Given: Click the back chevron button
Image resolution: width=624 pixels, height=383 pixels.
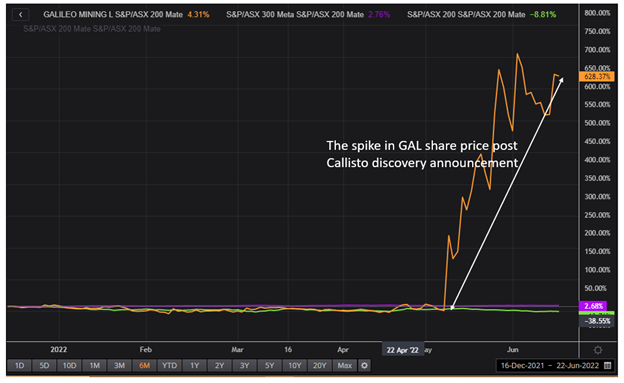Looking at the screenshot, I should (20, 15).
